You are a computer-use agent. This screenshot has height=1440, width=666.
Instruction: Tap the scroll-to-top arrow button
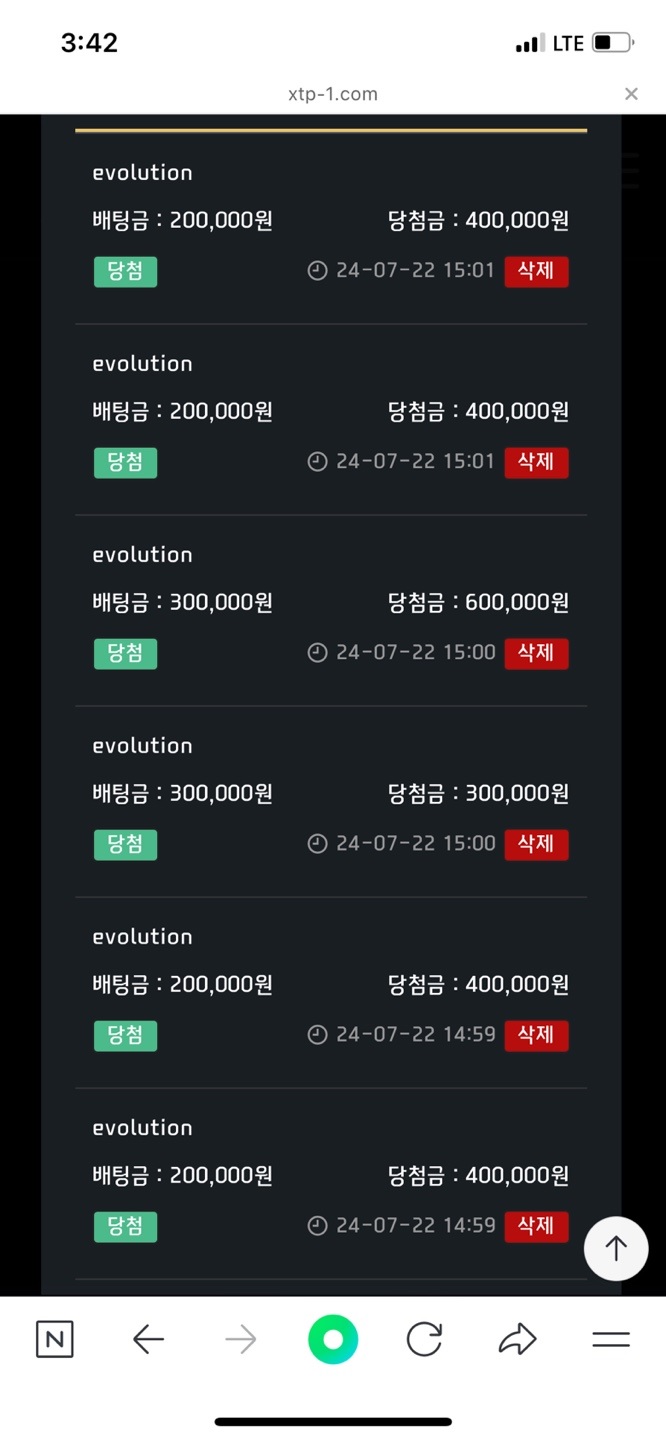click(616, 1248)
